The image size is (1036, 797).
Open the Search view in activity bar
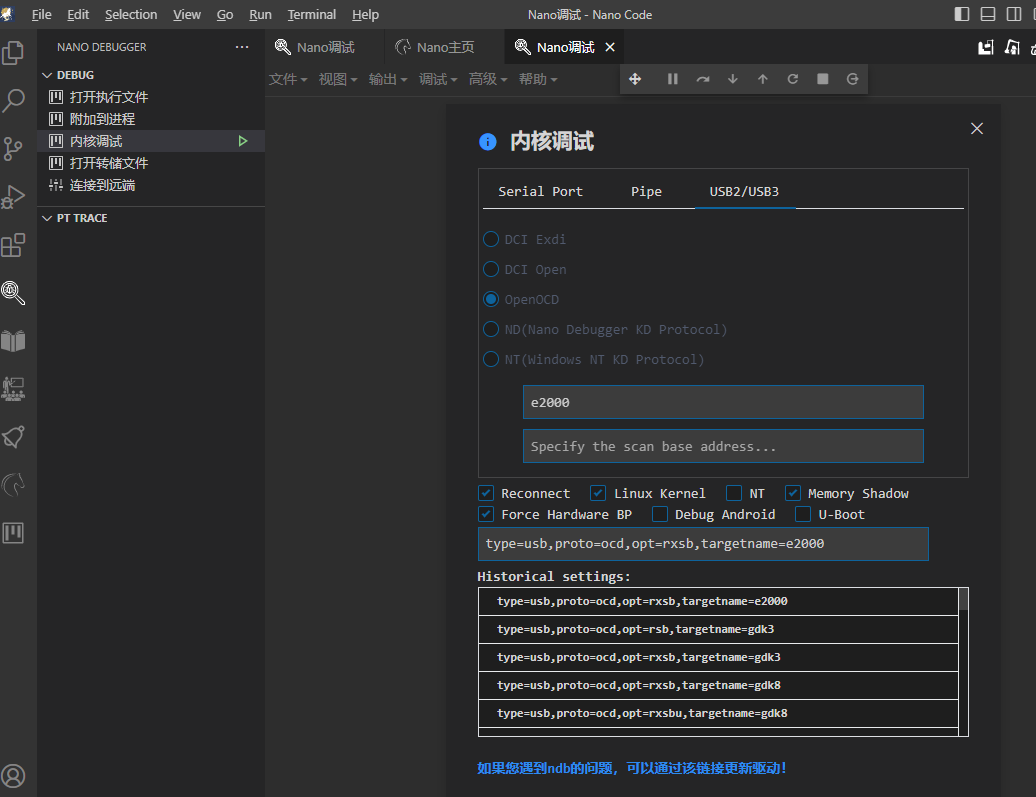(x=13, y=100)
